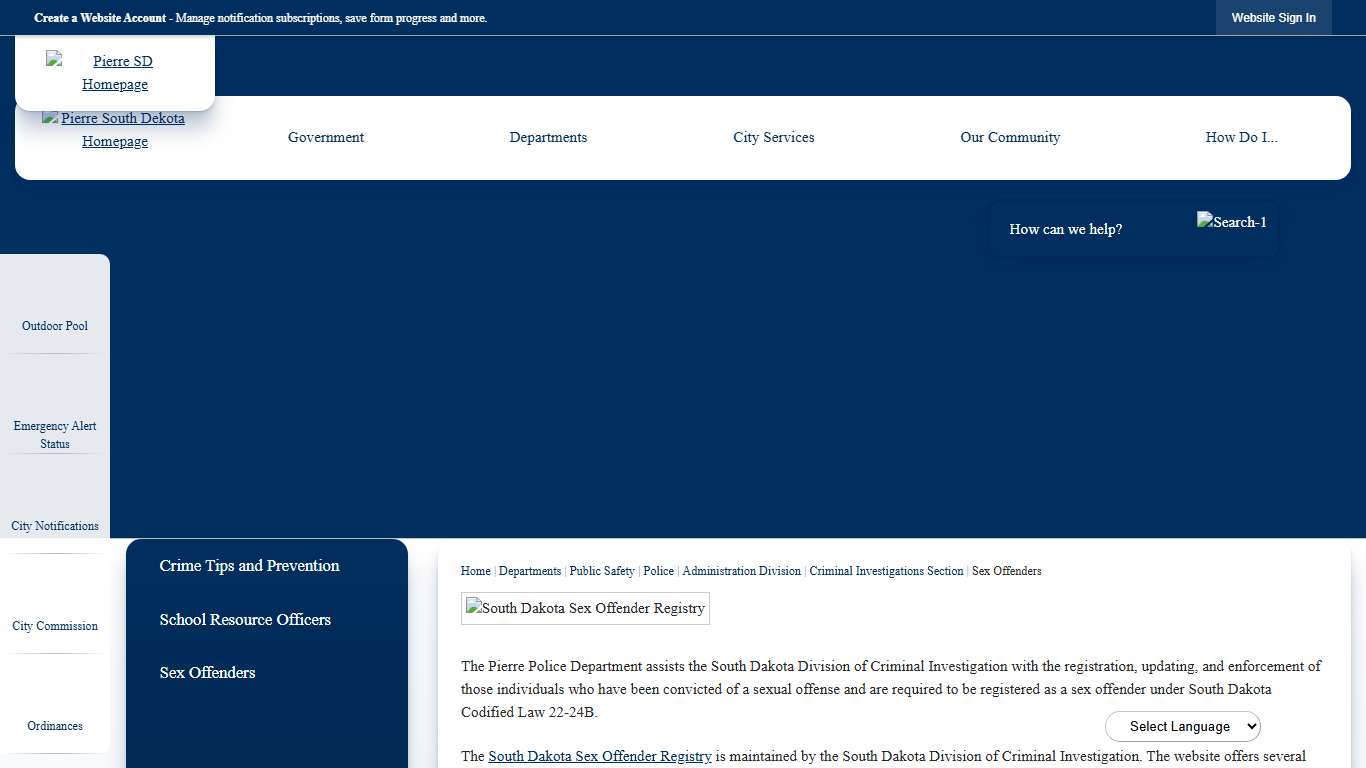Expand the Government menu

point(326,138)
